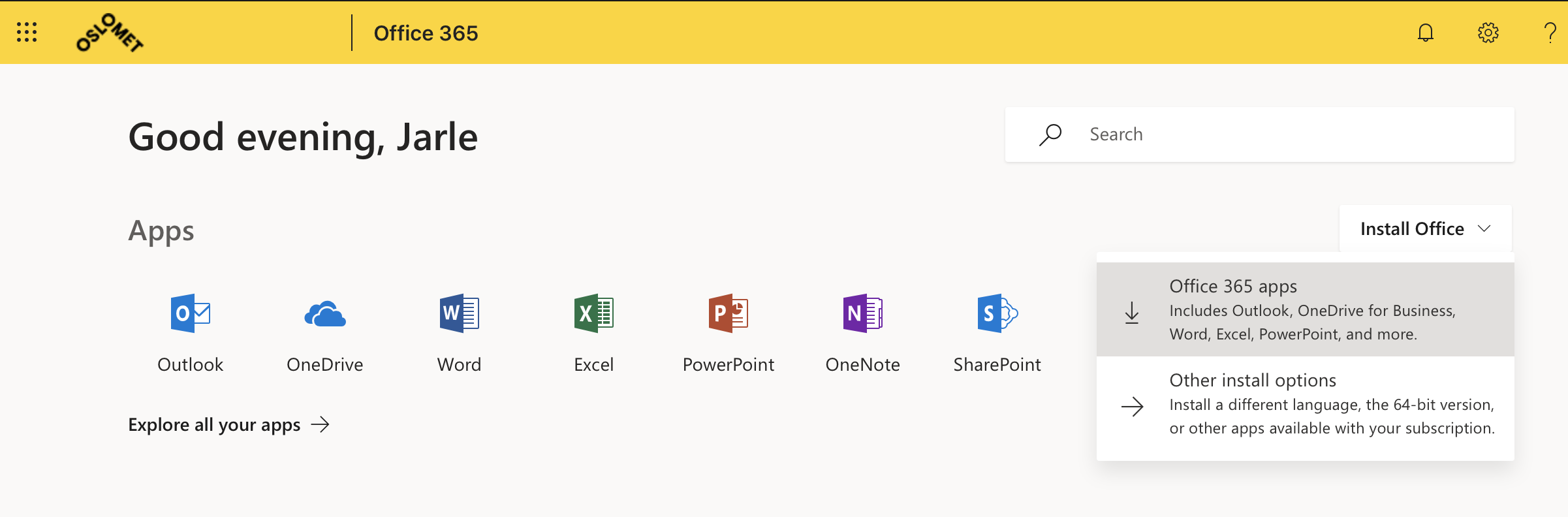The image size is (1568, 517).
Task: Launch the Outlook app icon
Action: (x=191, y=313)
